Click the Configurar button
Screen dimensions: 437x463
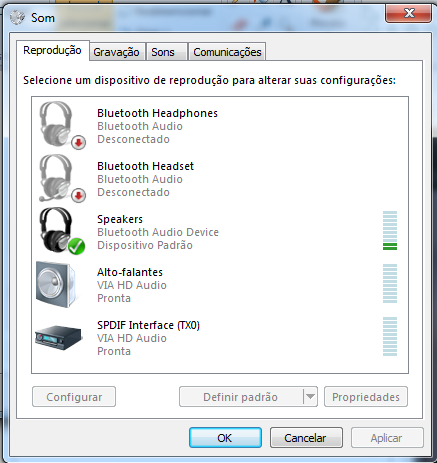[x=74, y=397]
